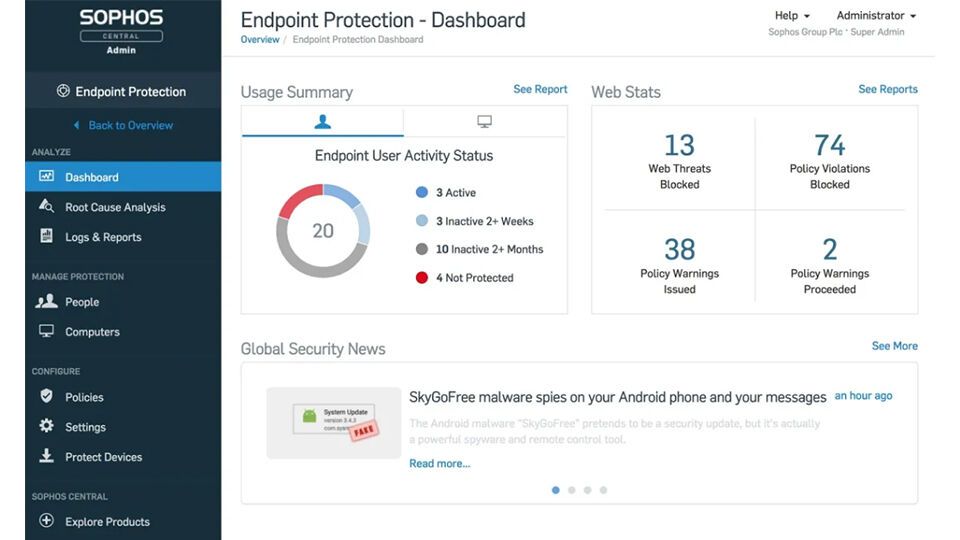Click the 38 Policy Warnings Issued stat

coord(680,265)
